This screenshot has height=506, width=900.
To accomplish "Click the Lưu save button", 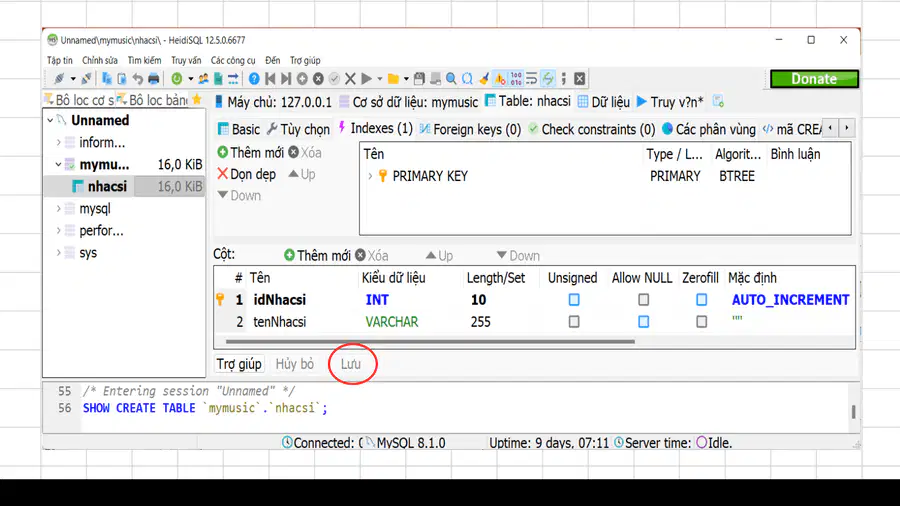I will click(x=351, y=364).
